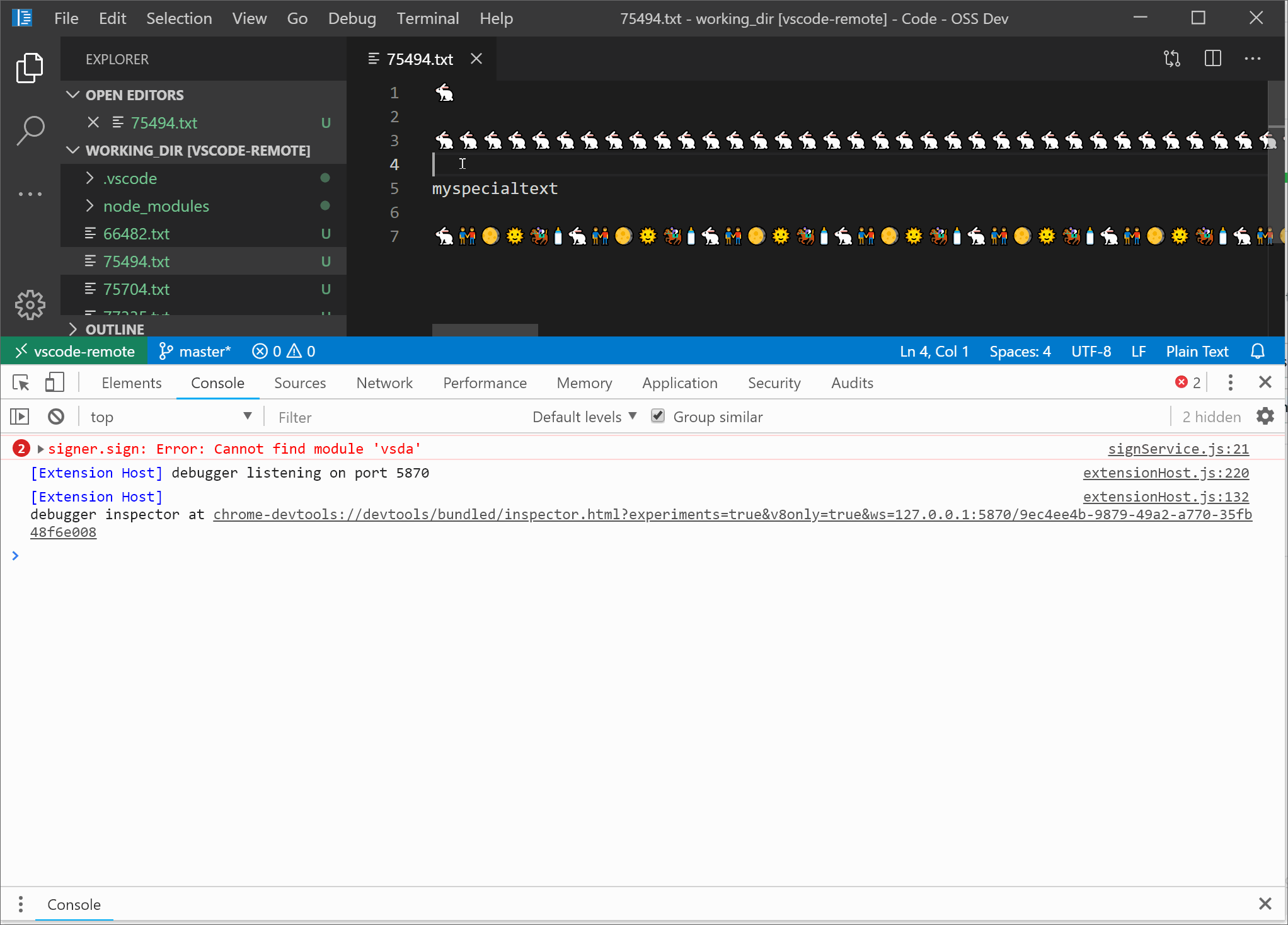The height and width of the screenshot is (925, 1288).
Task: Expand the node_modules folder
Action: click(156, 206)
